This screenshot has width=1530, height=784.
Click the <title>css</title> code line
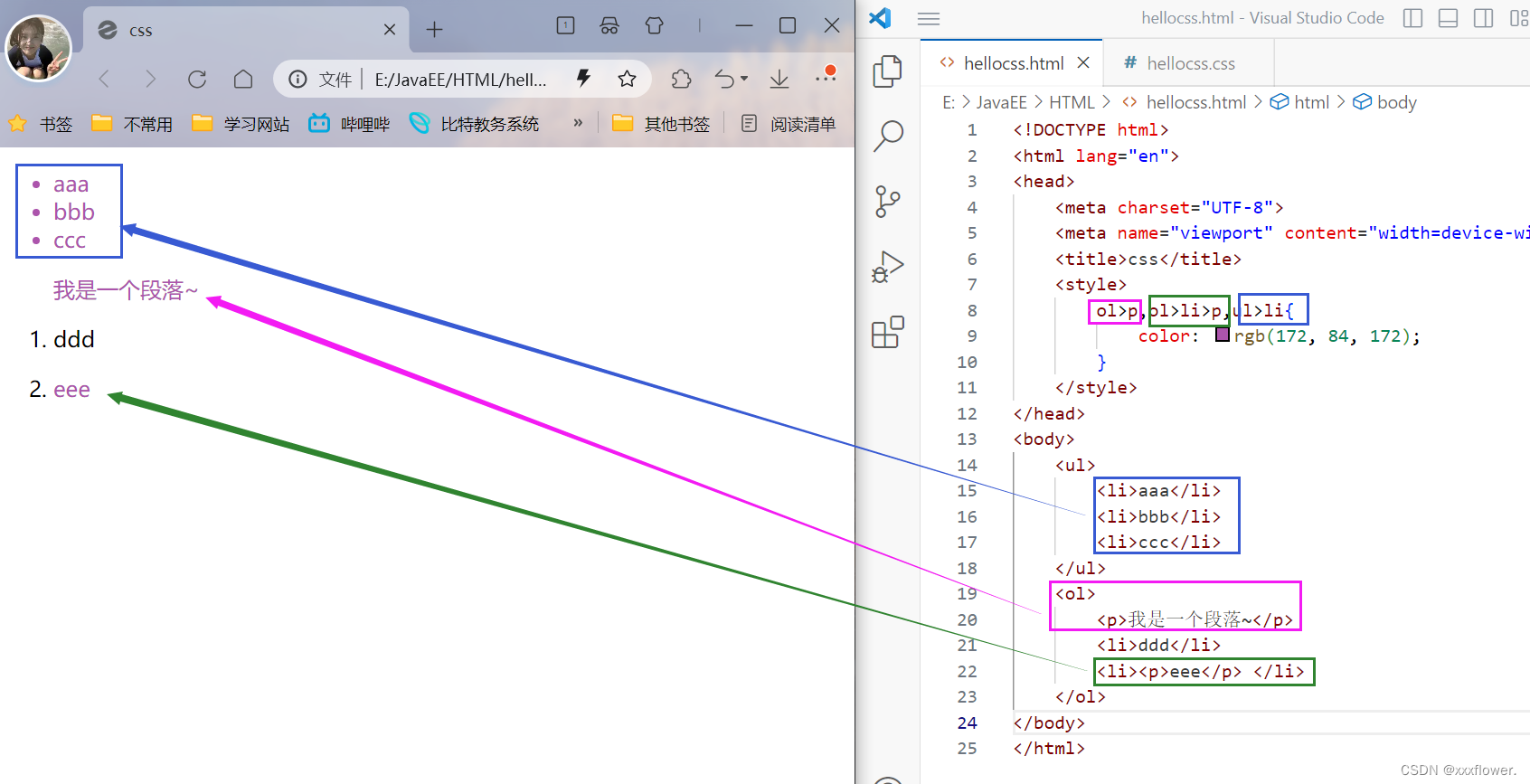(1148, 259)
